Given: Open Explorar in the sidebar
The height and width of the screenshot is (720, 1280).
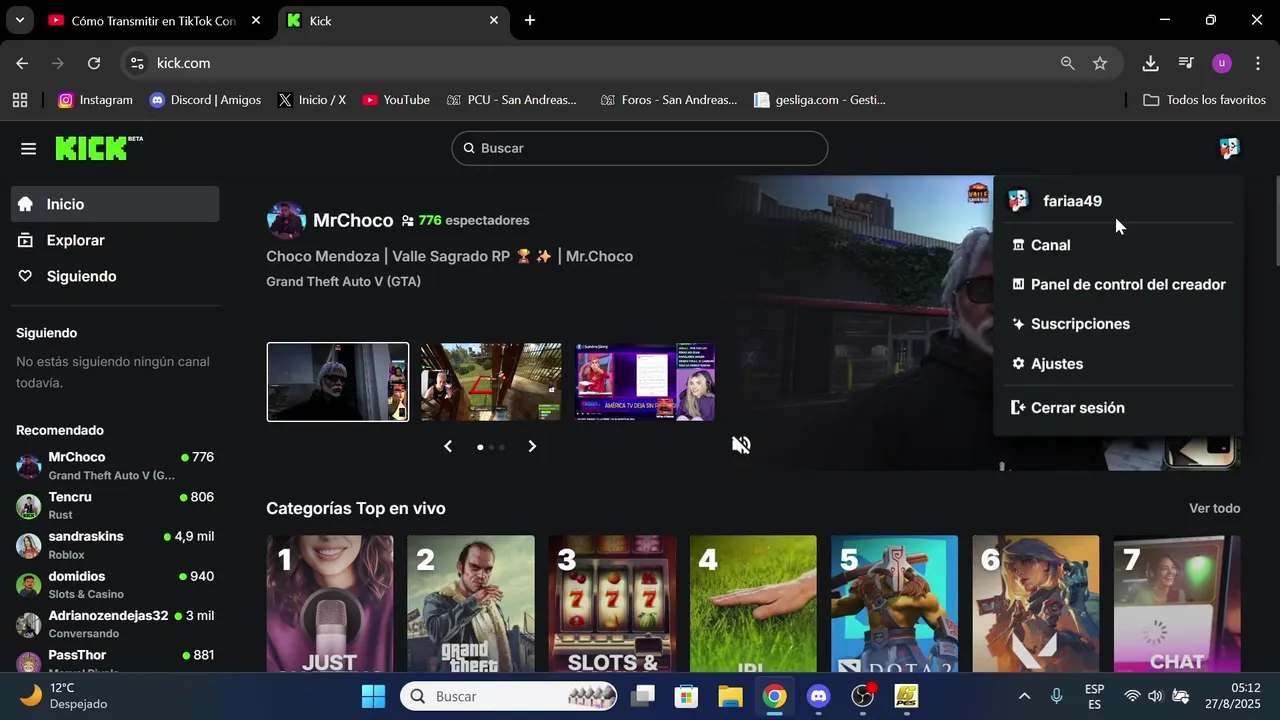Looking at the screenshot, I should (x=115, y=240).
